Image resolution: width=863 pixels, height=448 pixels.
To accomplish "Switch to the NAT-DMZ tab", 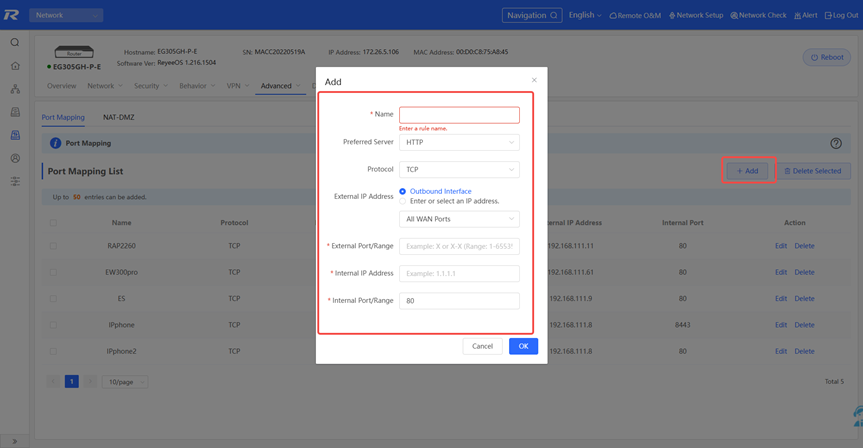I will click(118, 117).
